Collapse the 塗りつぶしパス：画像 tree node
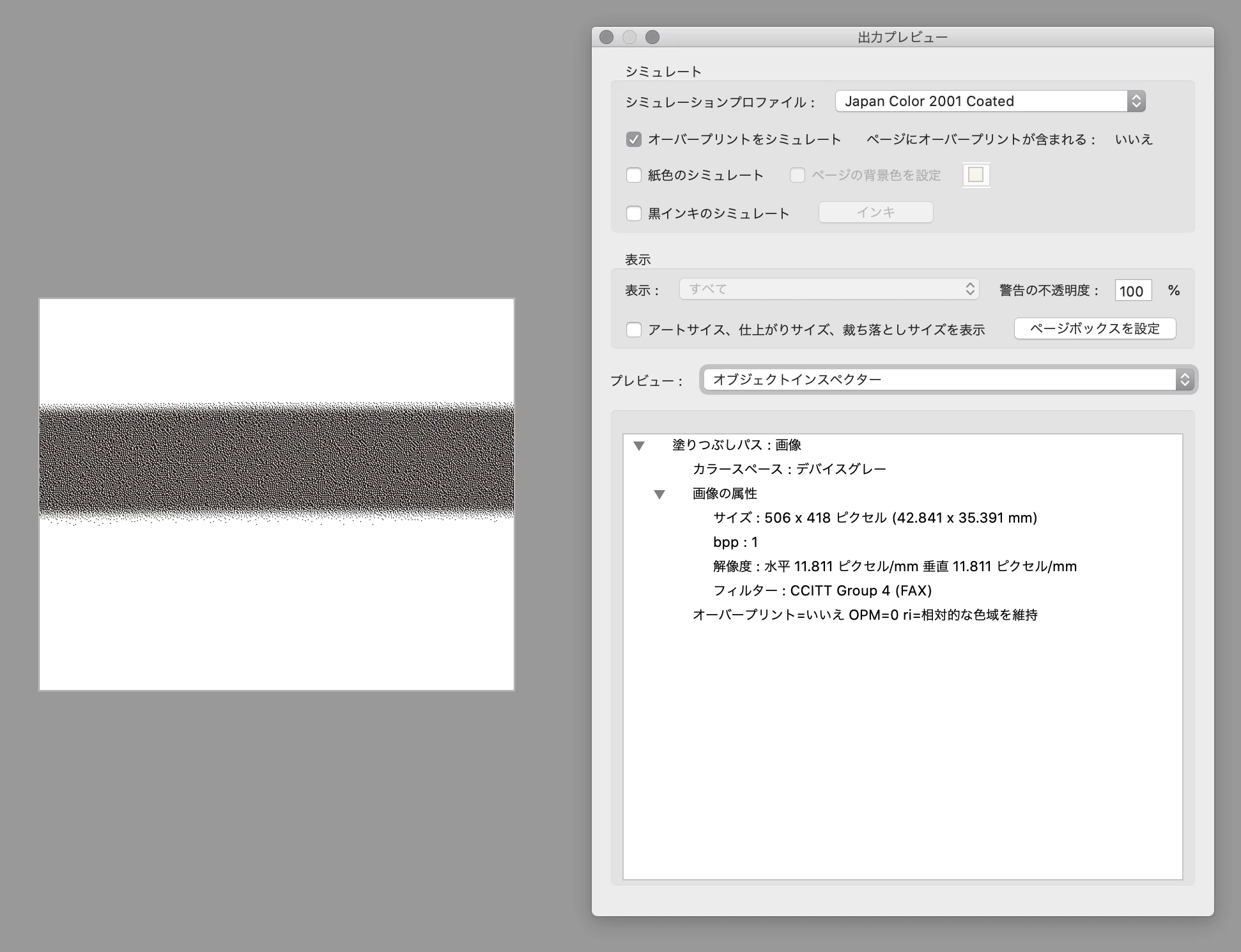Screen dimensions: 1241x952 point(639,445)
